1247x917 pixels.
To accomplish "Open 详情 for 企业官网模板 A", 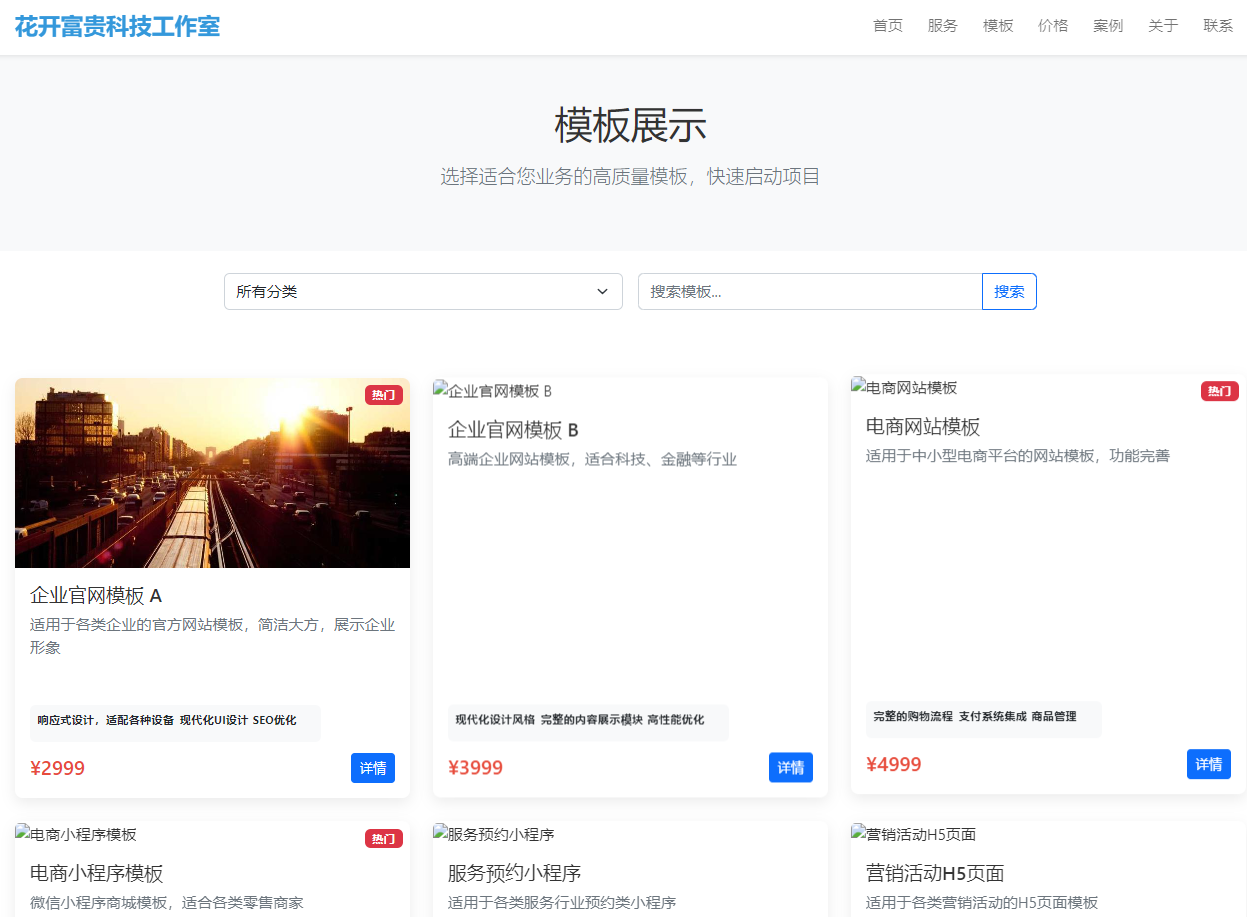I will (x=372, y=768).
